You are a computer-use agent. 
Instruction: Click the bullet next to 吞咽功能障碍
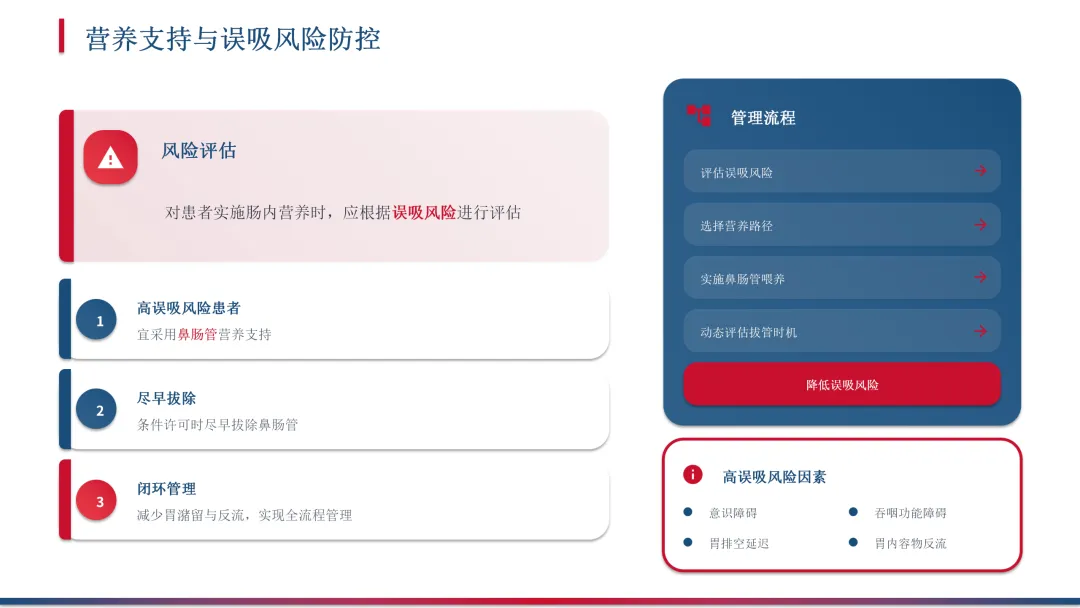click(x=853, y=512)
